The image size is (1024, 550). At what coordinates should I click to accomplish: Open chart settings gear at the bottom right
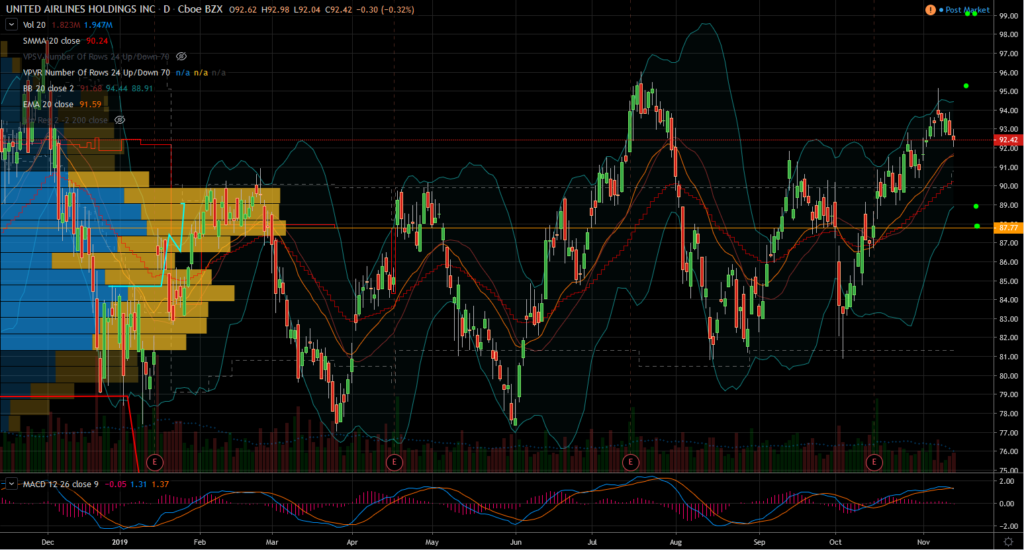(1009, 542)
